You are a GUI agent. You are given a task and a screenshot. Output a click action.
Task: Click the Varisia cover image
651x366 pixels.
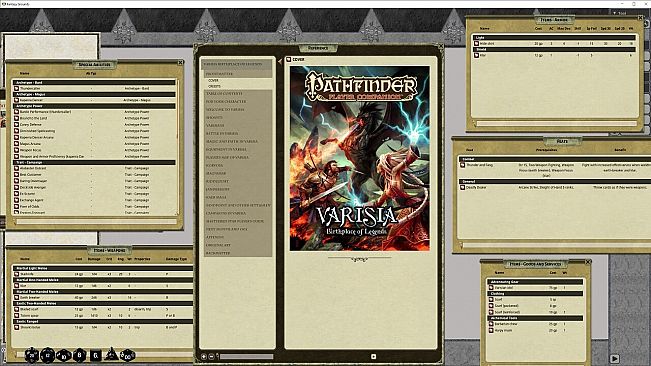pyautogui.click(x=360, y=159)
